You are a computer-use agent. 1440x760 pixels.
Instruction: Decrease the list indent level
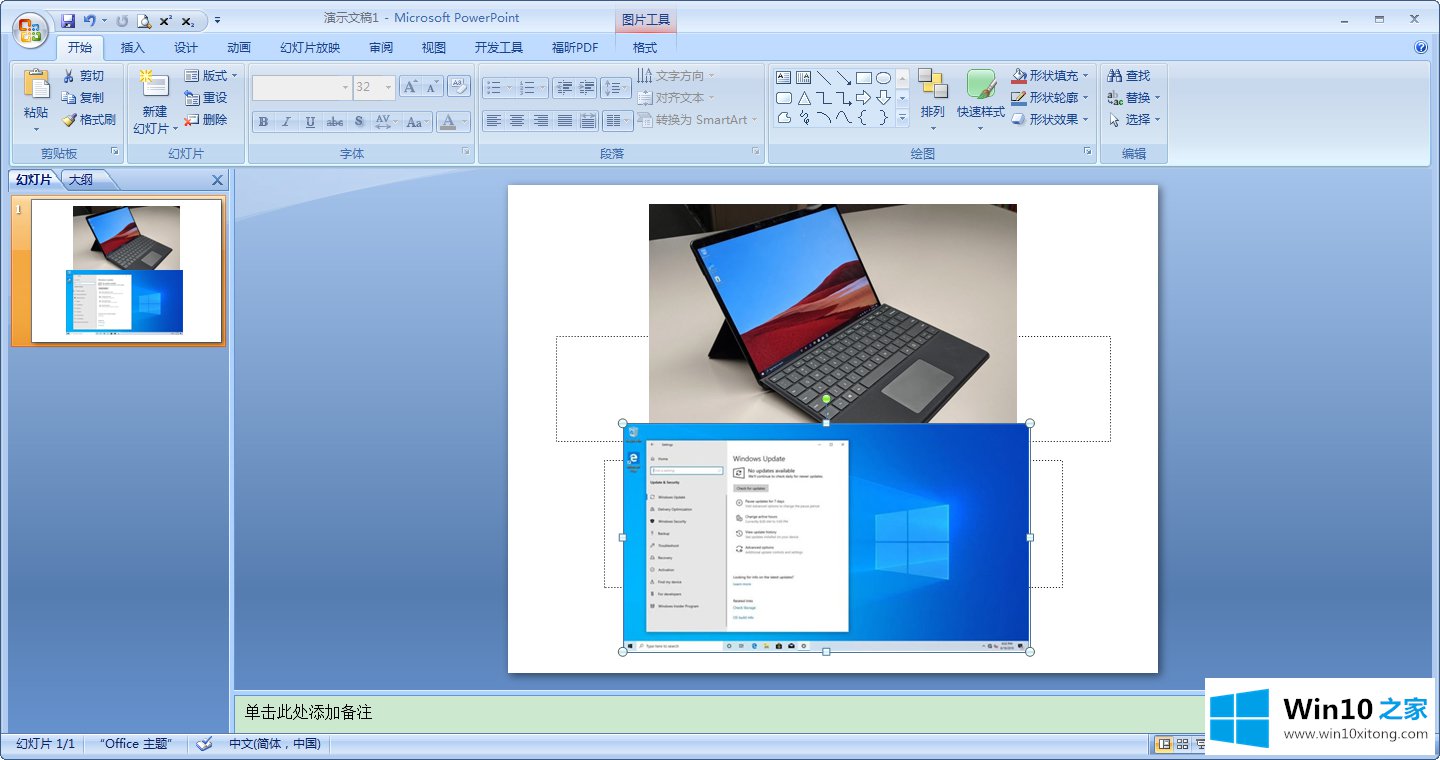[x=564, y=88]
